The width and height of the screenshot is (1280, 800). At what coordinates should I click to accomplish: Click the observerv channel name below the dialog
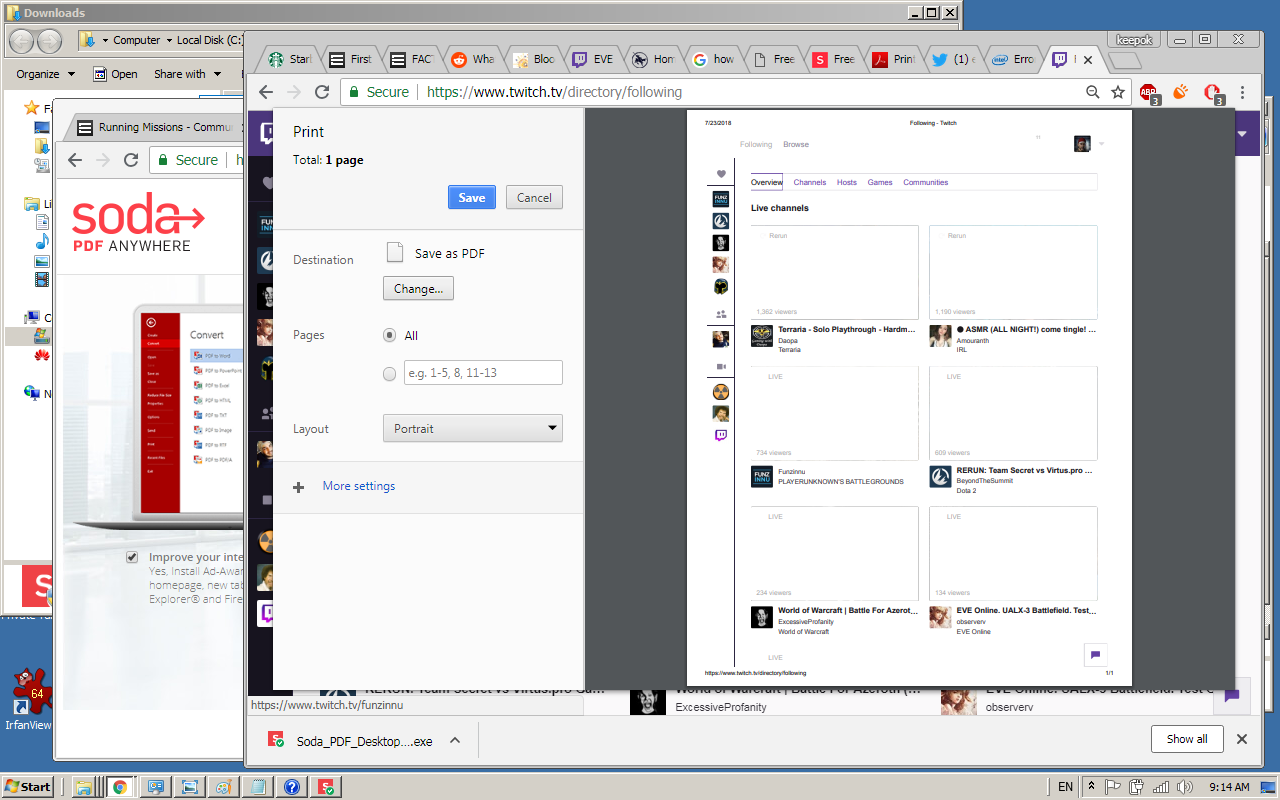[1009, 707]
